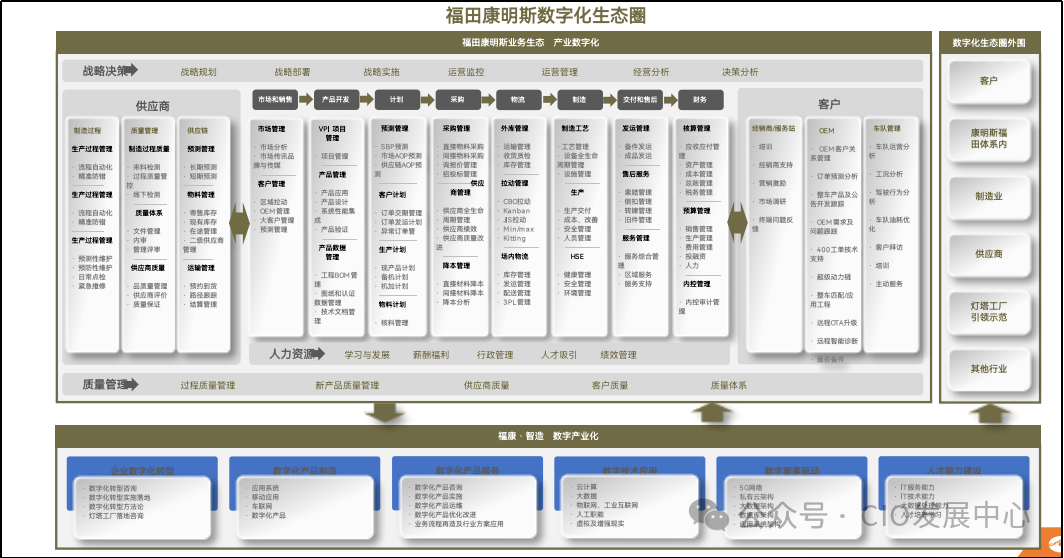Select the 产品开发 process step
The image size is (1064, 558).
(x=335, y=100)
